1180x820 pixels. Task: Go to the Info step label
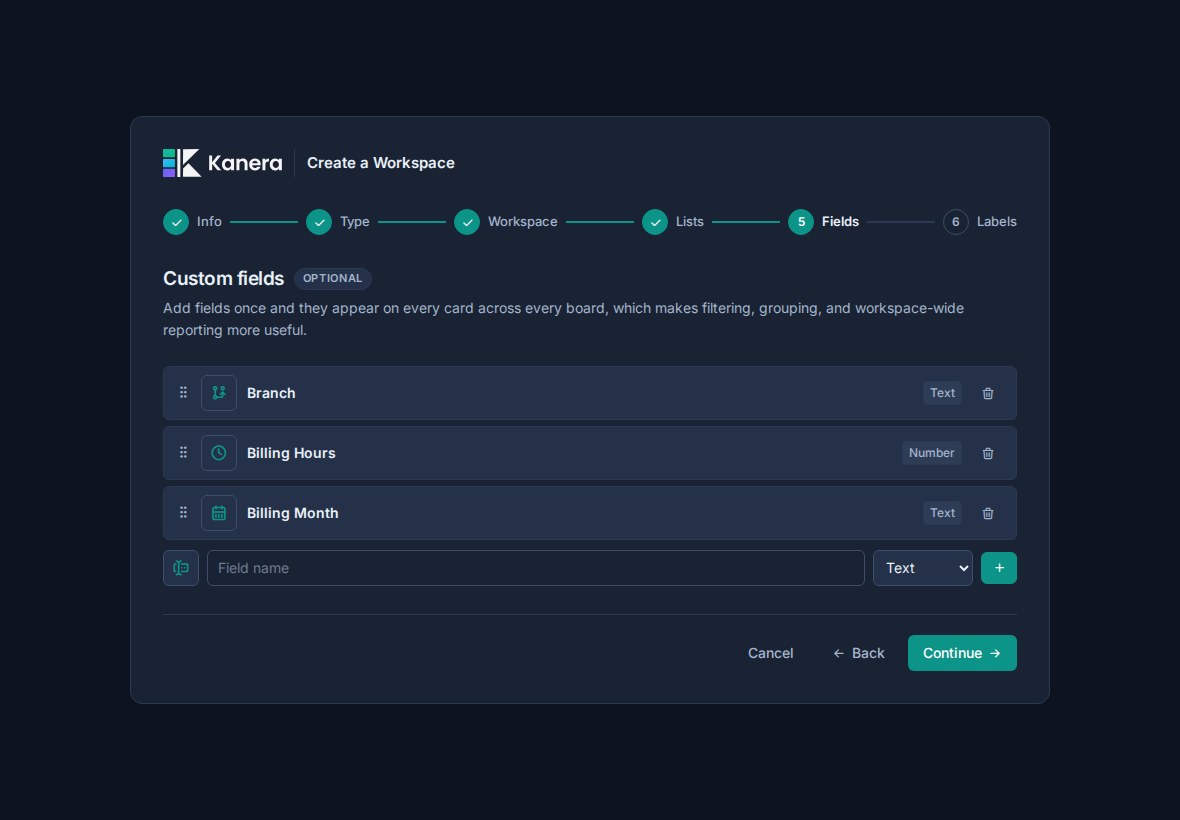coord(209,222)
